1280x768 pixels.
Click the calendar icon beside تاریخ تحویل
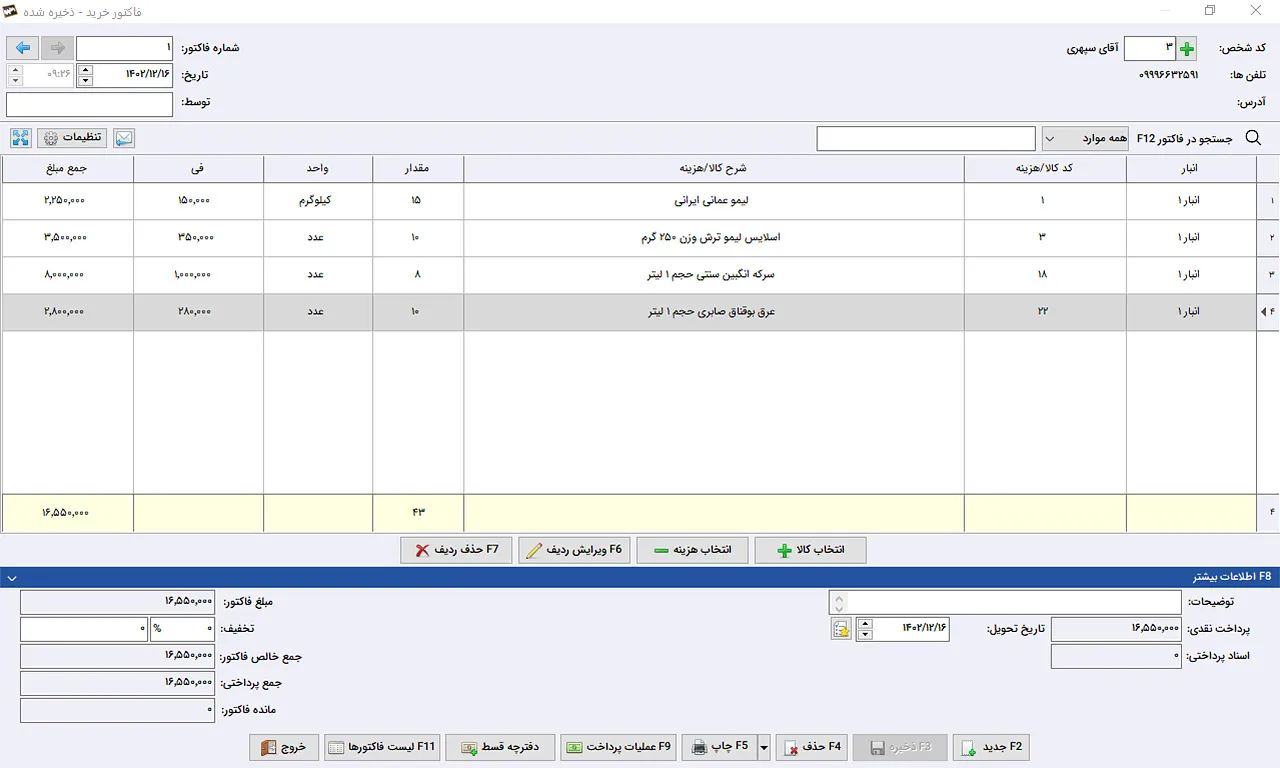coord(841,629)
